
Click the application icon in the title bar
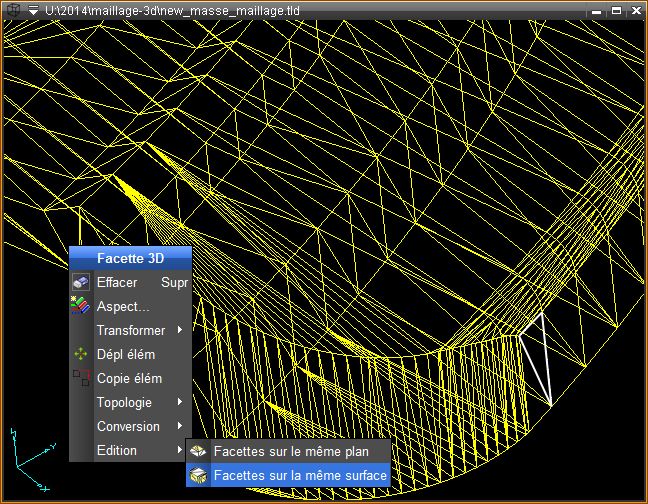[x=12, y=11]
